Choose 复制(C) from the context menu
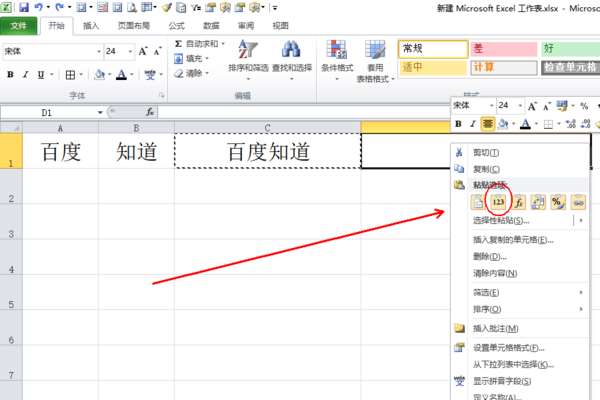Image resolution: width=600 pixels, height=400 pixels. [520, 169]
